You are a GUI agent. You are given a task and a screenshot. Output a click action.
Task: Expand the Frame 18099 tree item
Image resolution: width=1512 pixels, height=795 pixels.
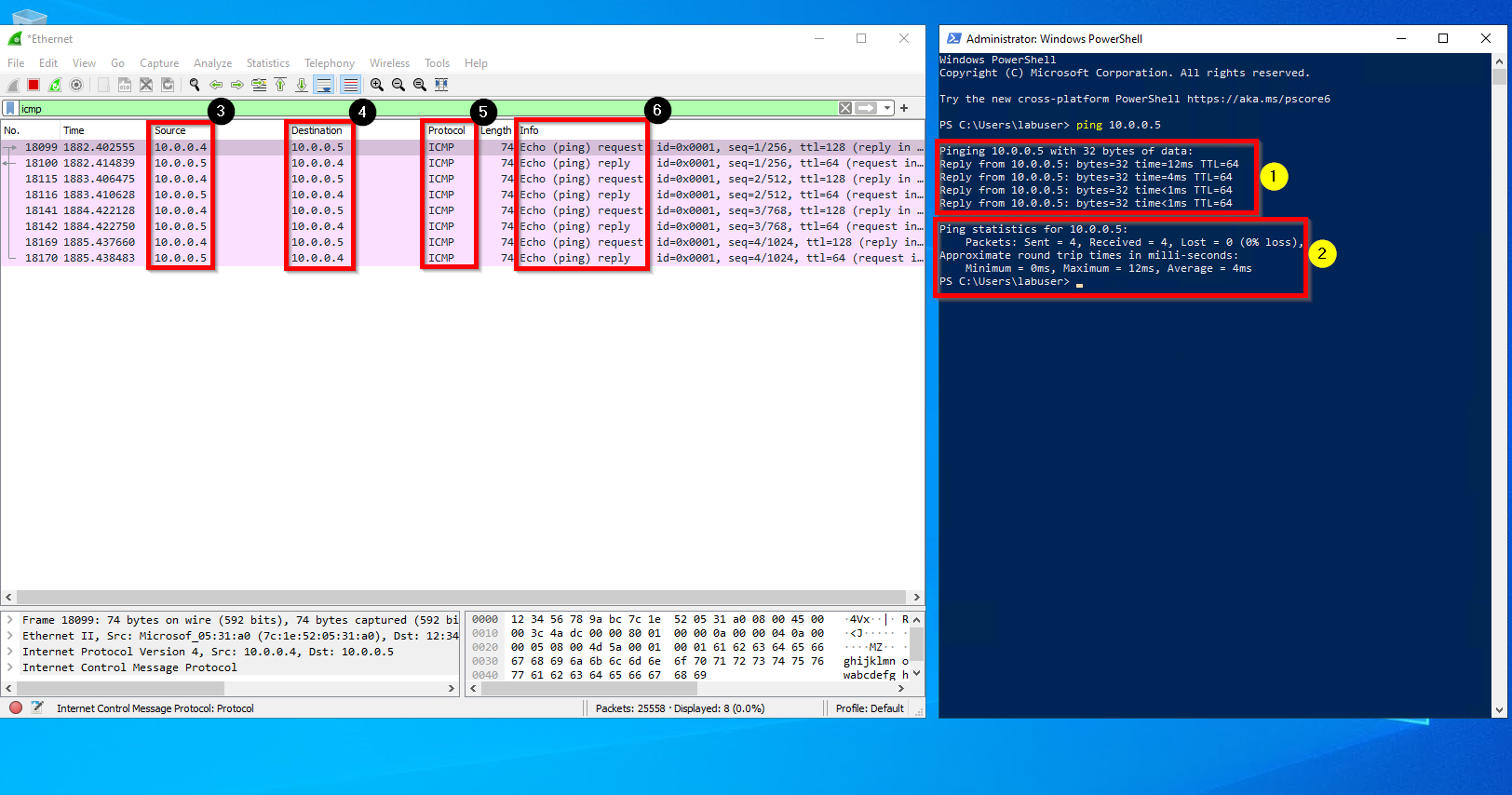click(x=10, y=620)
